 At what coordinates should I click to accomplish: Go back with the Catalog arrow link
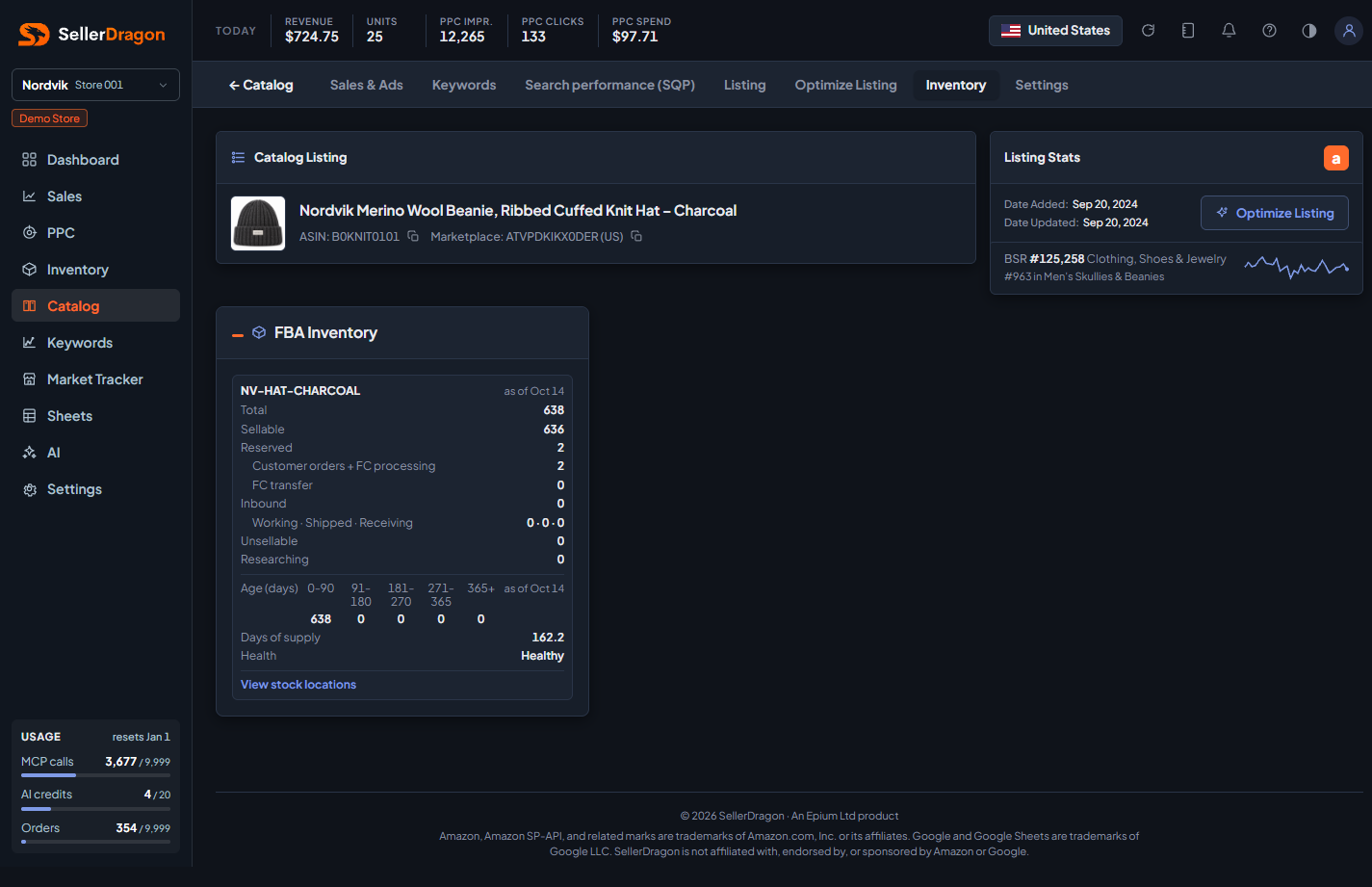pos(261,85)
